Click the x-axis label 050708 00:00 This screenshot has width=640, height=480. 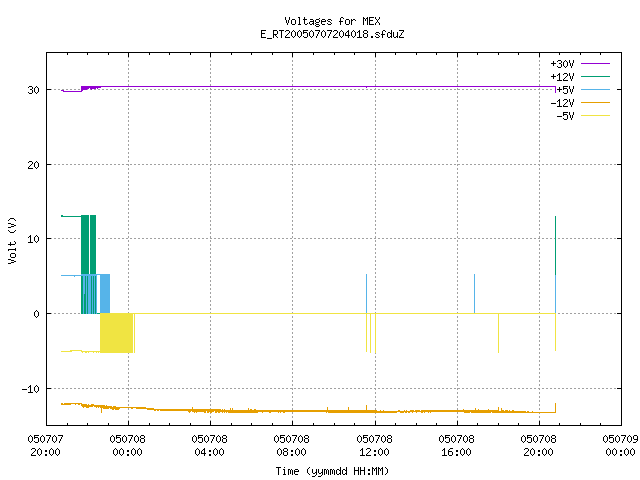(127, 445)
